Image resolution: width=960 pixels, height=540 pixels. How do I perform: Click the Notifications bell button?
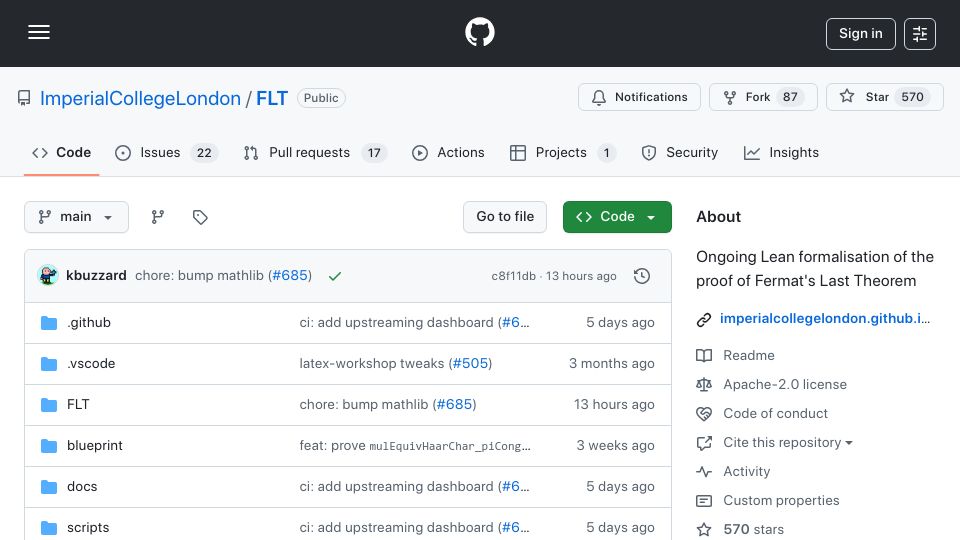point(639,97)
